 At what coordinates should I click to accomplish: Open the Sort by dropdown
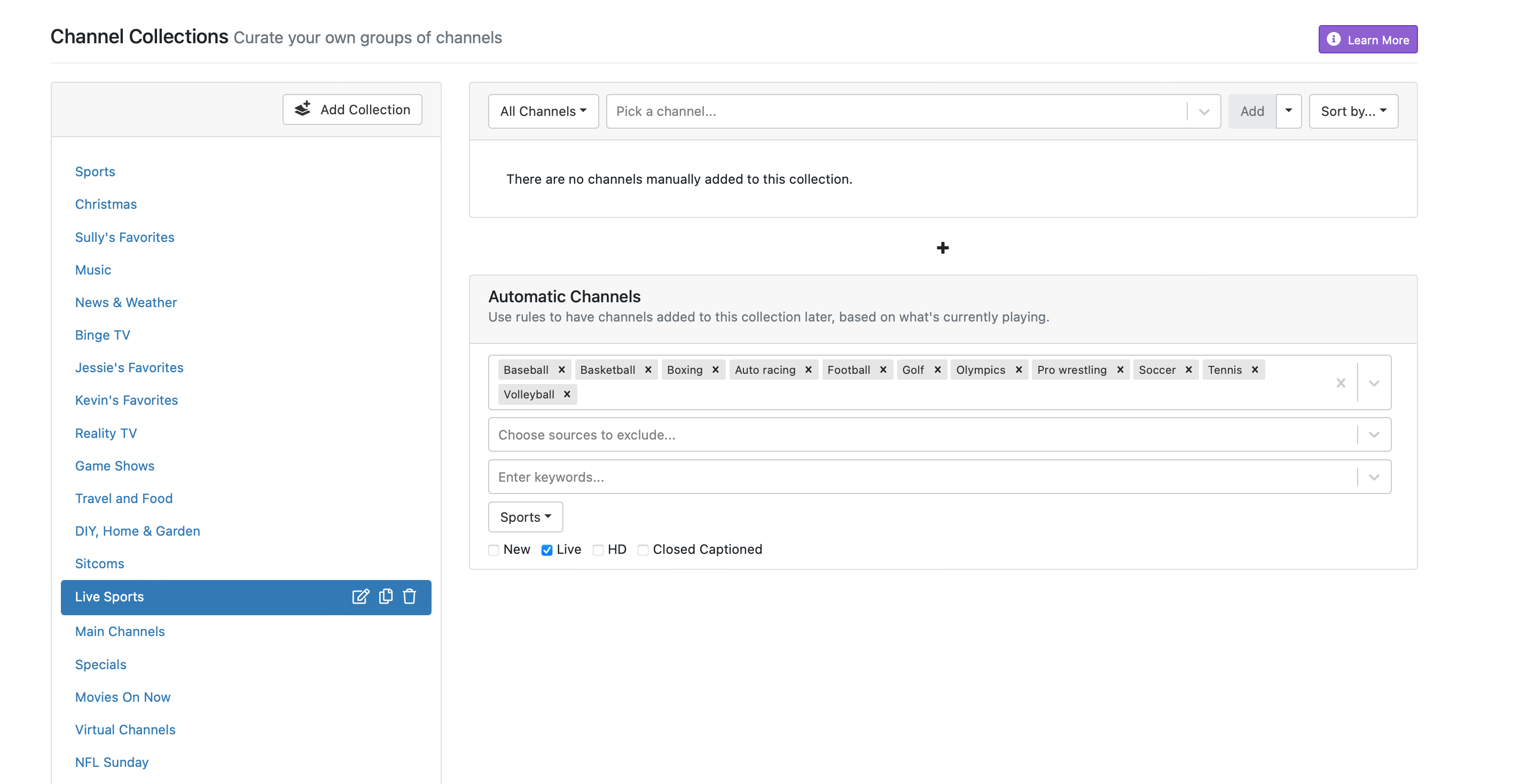pos(1352,111)
